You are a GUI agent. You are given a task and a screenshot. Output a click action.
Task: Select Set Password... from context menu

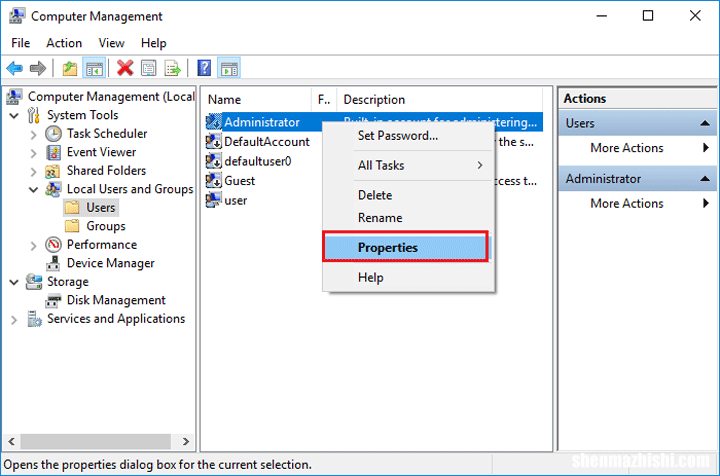397,136
